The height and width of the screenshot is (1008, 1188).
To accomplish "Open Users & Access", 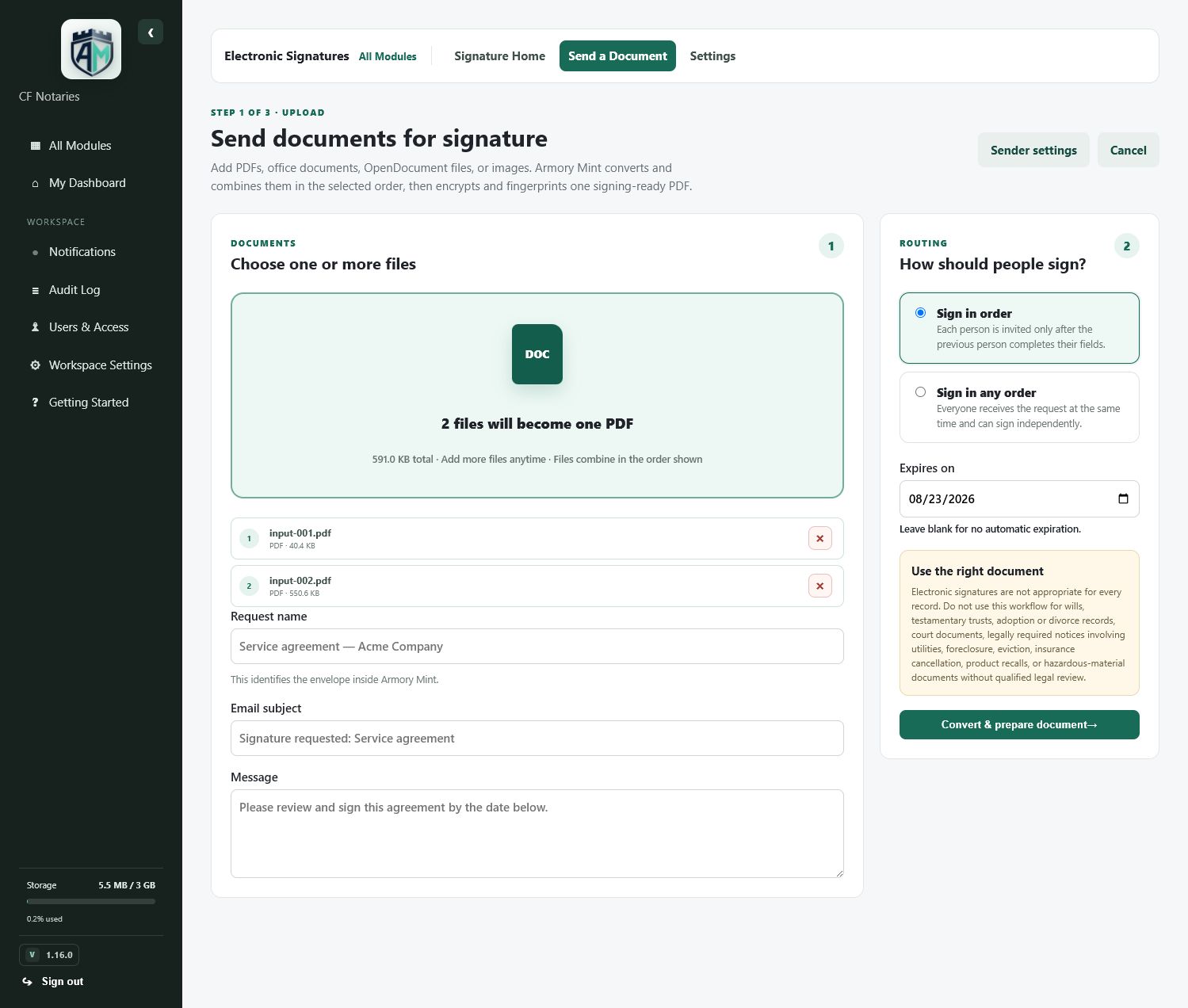I will click(90, 327).
